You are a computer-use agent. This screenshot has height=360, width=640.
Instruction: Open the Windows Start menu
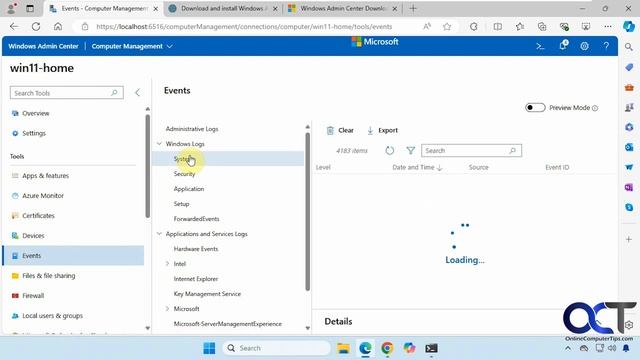tap(209, 348)
